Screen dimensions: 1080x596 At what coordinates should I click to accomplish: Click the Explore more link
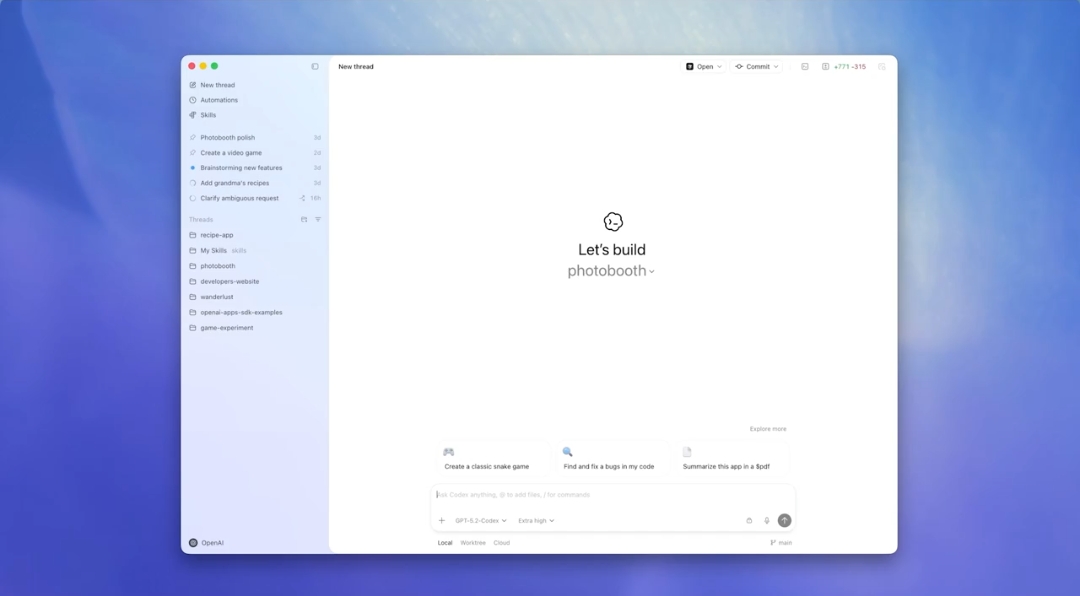[768, 428]
